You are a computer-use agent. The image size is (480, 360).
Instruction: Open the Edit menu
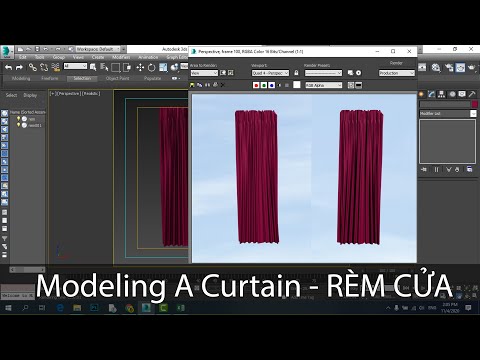(x=22, y=57)
